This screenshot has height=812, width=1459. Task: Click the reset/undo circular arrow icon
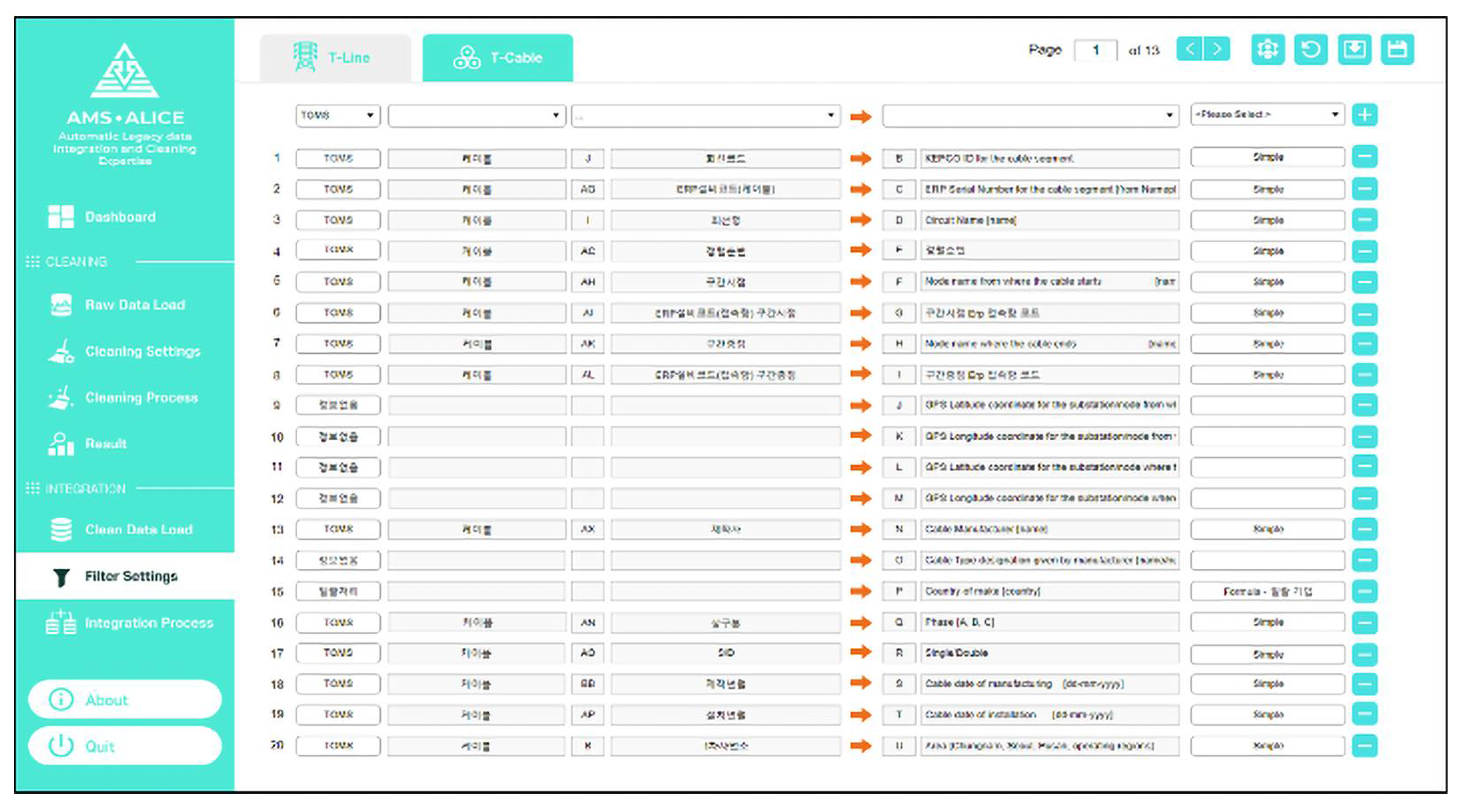pyautogui.click(x=1310, y=50)
